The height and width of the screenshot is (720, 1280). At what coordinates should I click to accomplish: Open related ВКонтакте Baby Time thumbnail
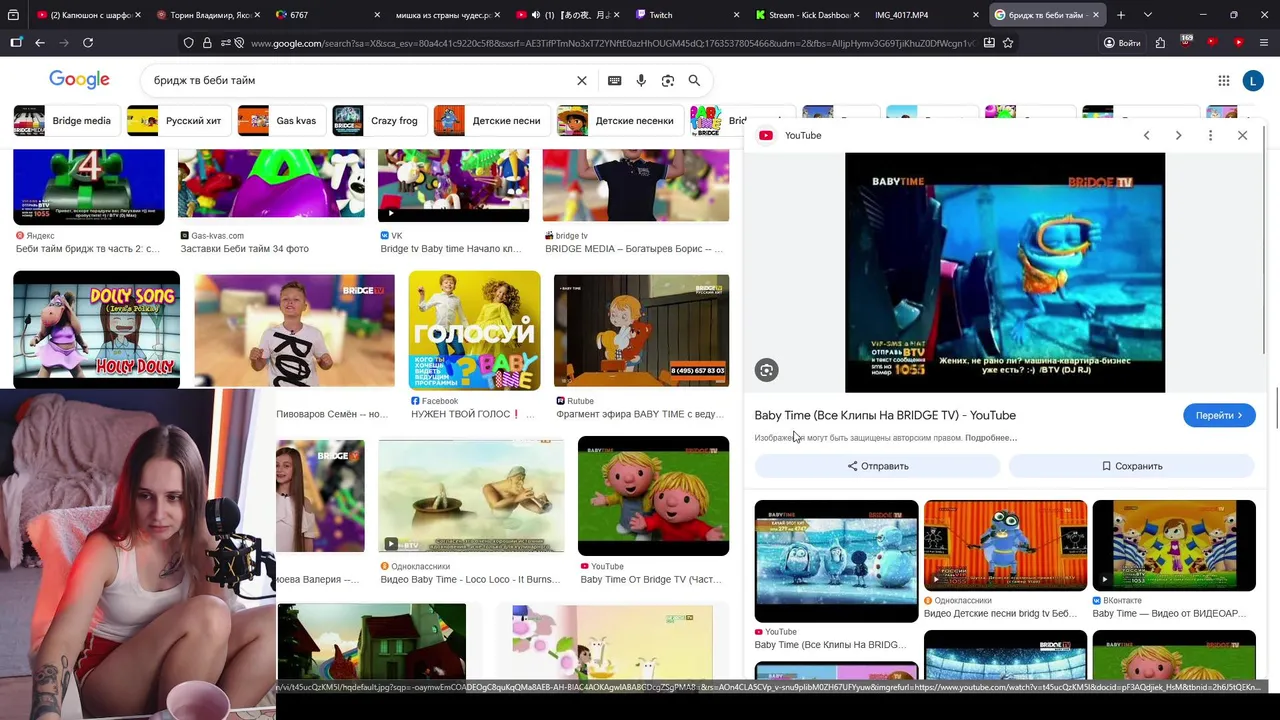(x=1174, y=545)
